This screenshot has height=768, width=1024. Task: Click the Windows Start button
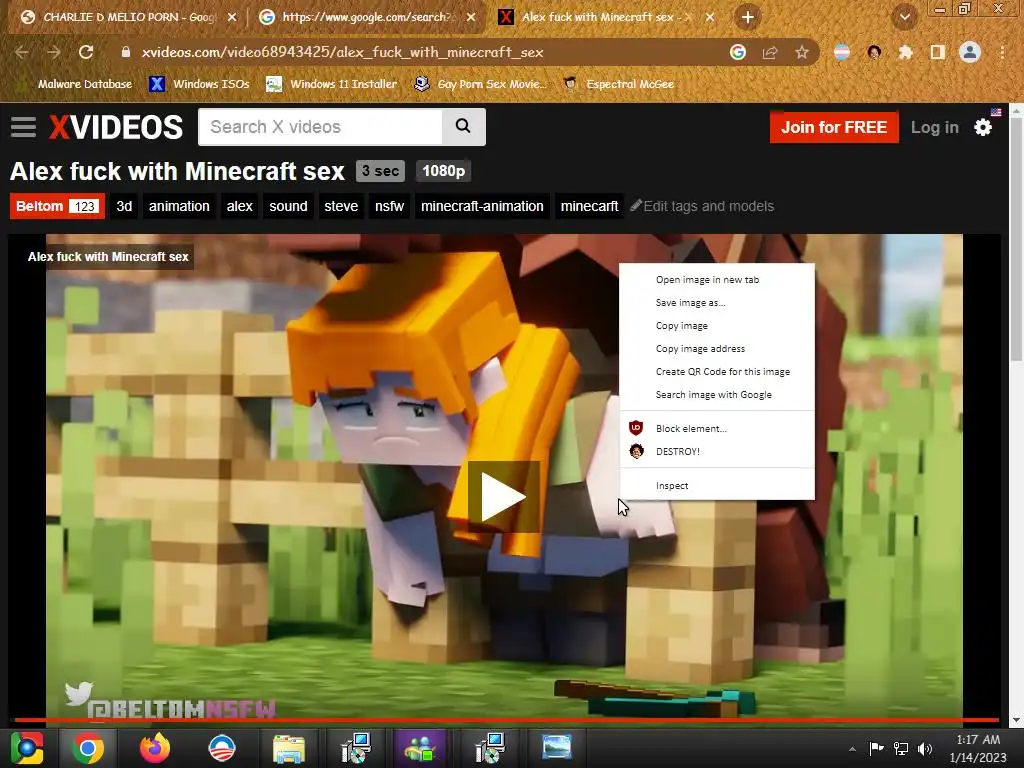tap(27, 748)
